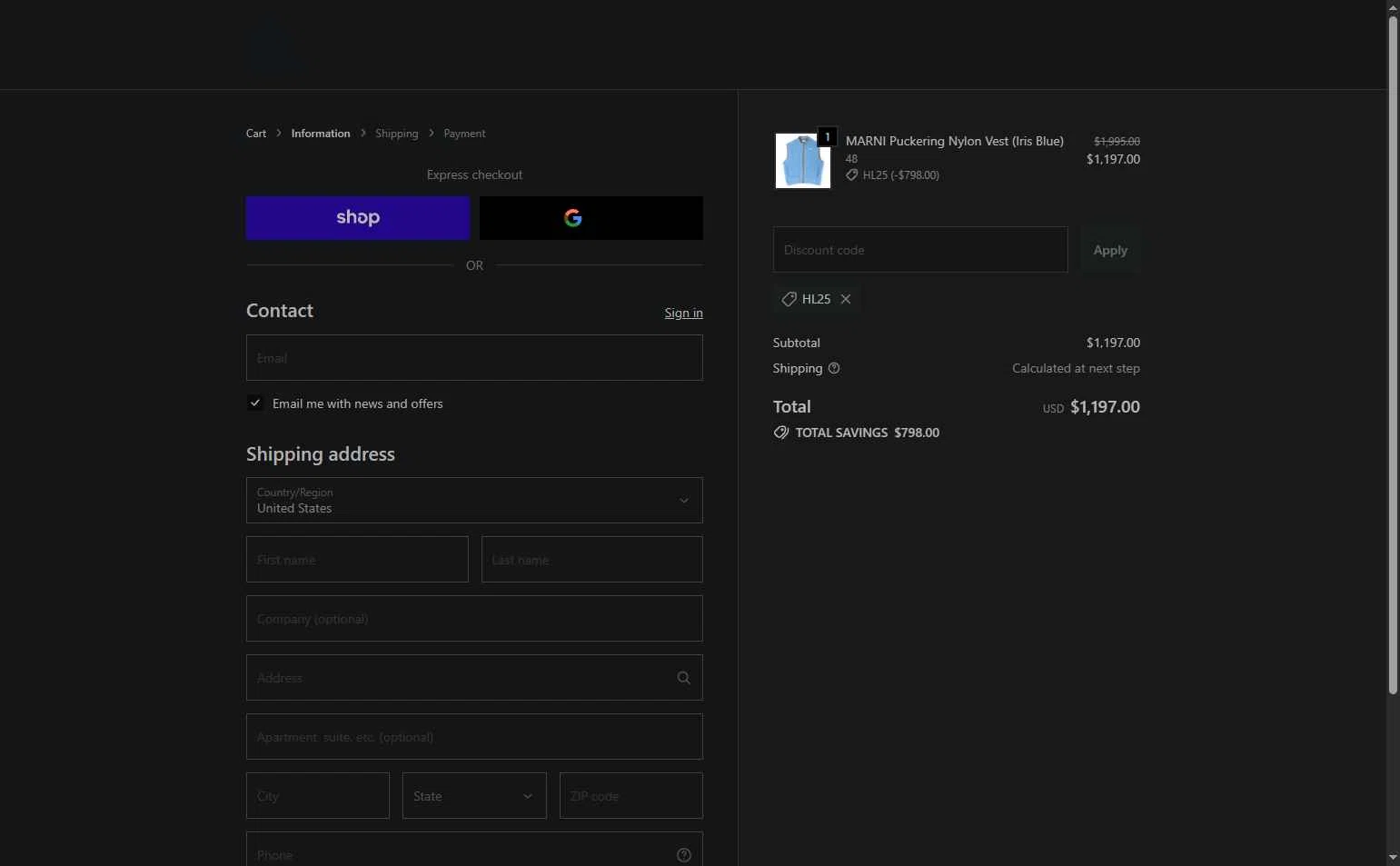Focus the Apartment, suite, etc. field
1400x866 pixels.
(474, 737)
